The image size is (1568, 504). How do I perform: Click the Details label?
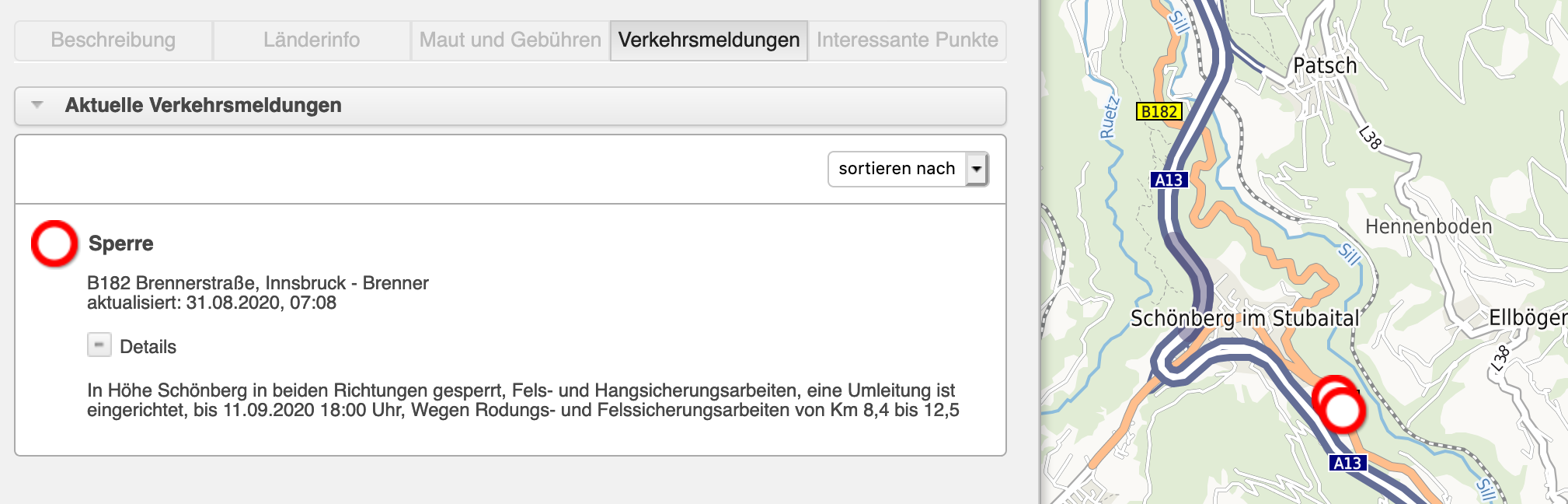click(x=148, y=347)
